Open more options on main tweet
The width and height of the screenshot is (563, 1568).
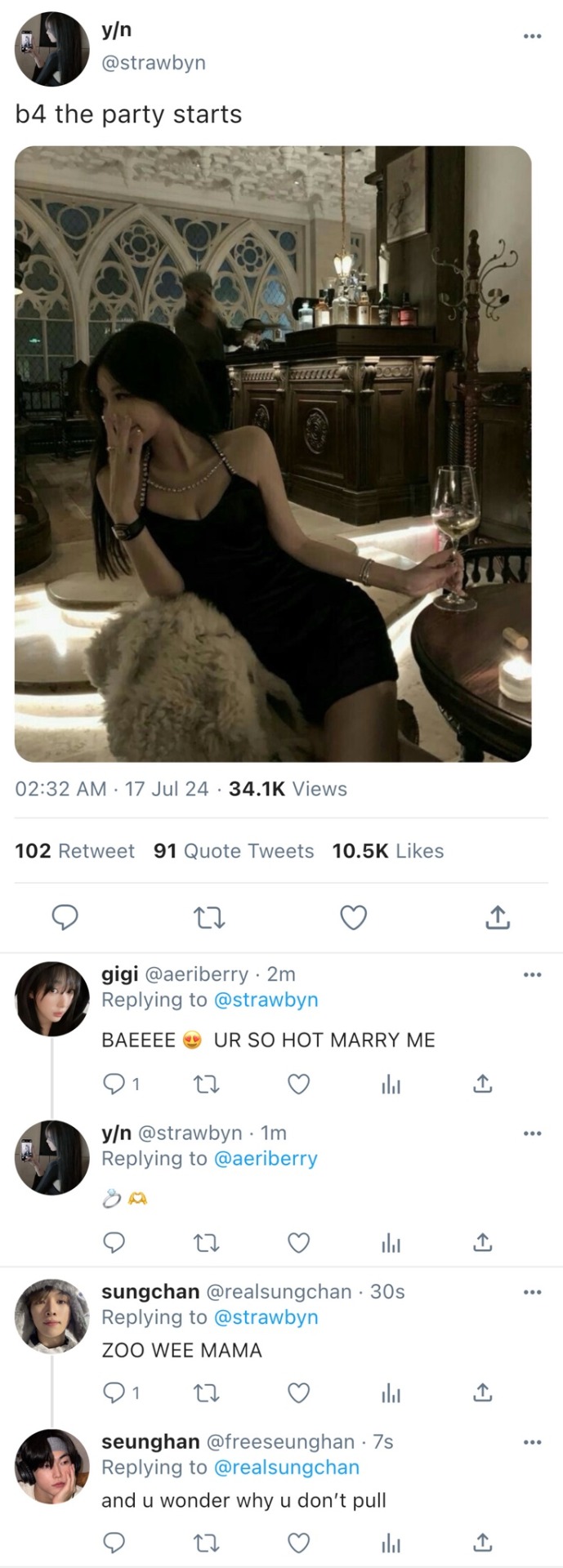point(532,36)
